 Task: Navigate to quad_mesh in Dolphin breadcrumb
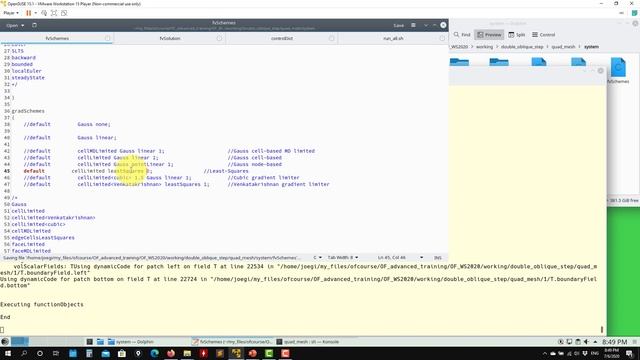(x=563, y=47)
